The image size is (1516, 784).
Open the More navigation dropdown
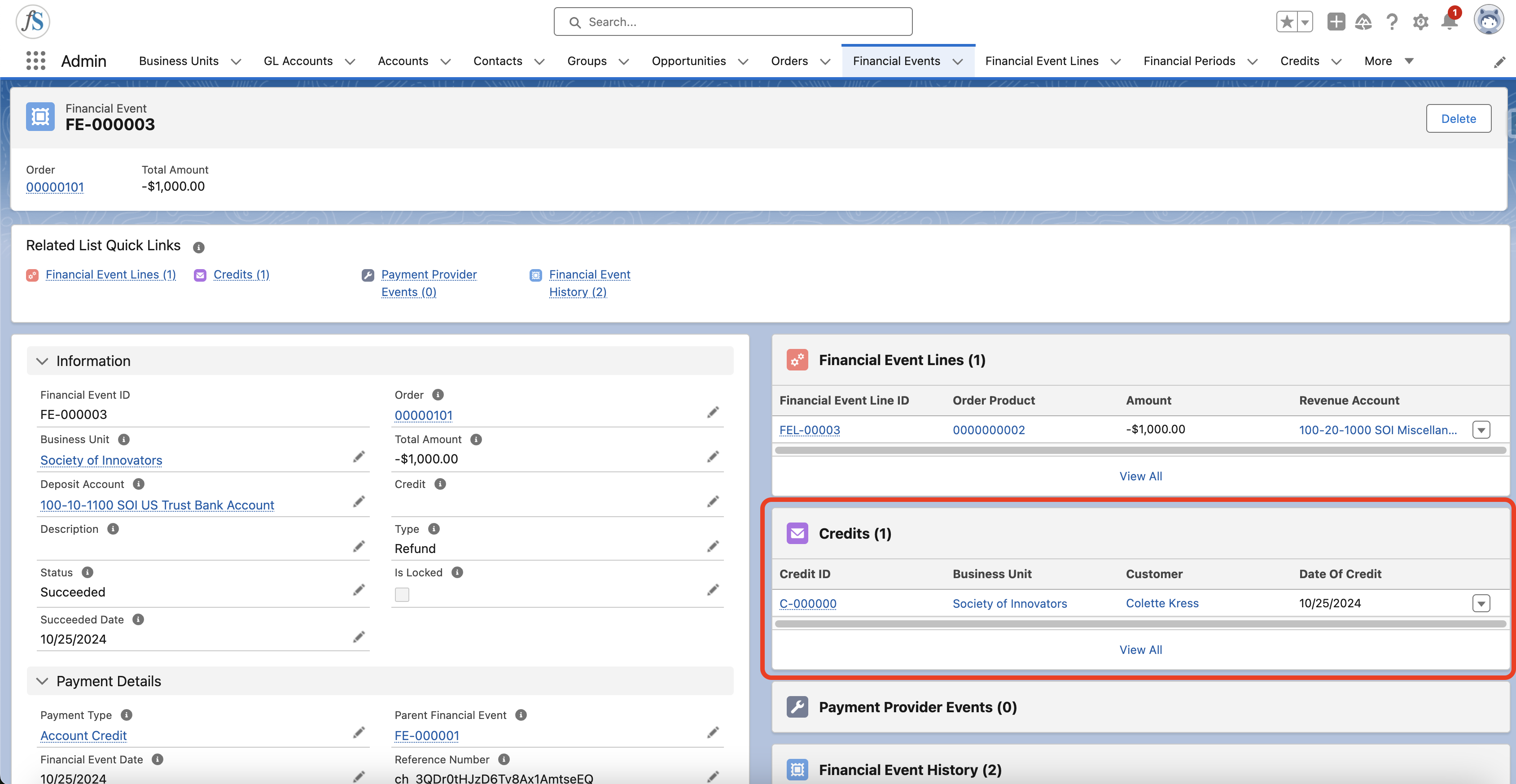tap(1389, 61)
